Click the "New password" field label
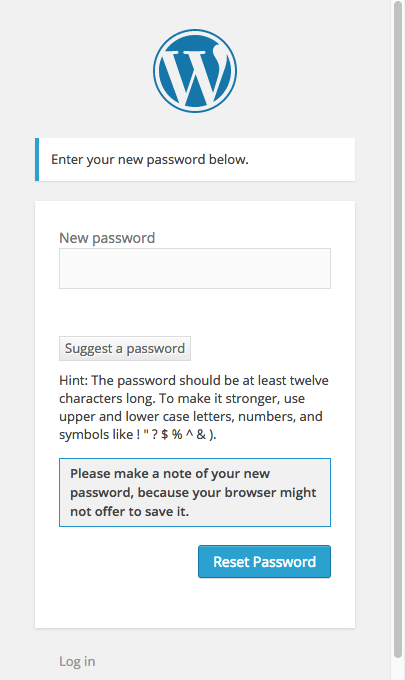Viewport: 405px width, 680px height. pos(107,238)
